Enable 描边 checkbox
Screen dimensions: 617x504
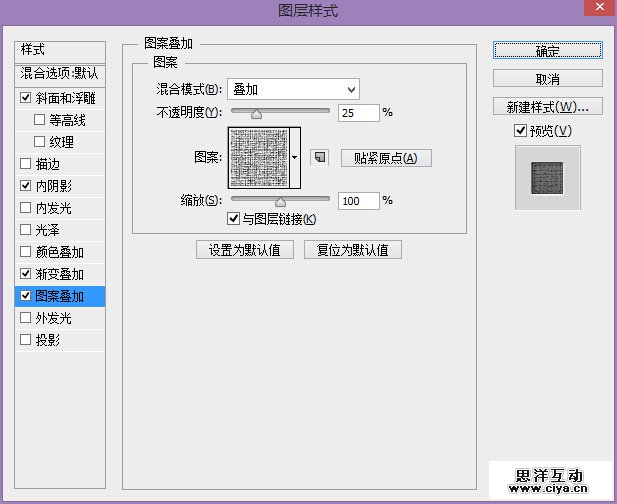point(26,163)
